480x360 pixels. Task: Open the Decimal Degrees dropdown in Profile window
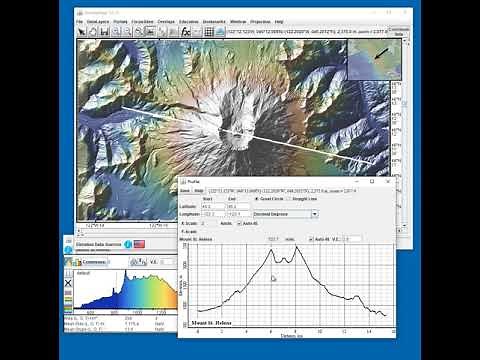315,214
